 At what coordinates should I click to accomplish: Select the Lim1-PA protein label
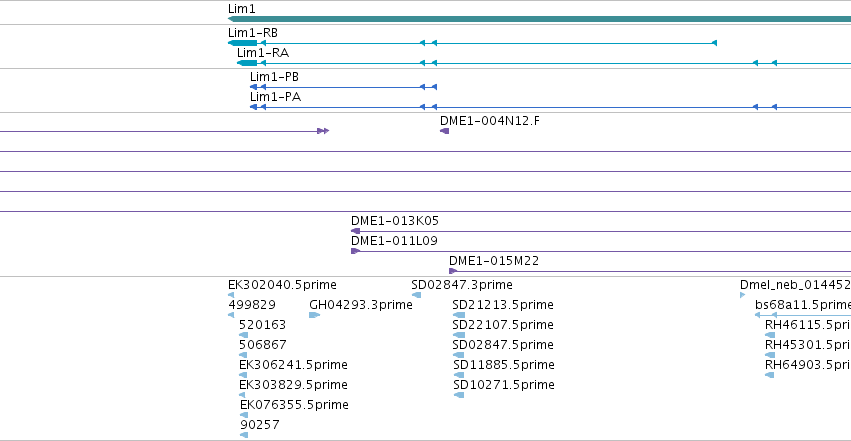coord(275,97)
